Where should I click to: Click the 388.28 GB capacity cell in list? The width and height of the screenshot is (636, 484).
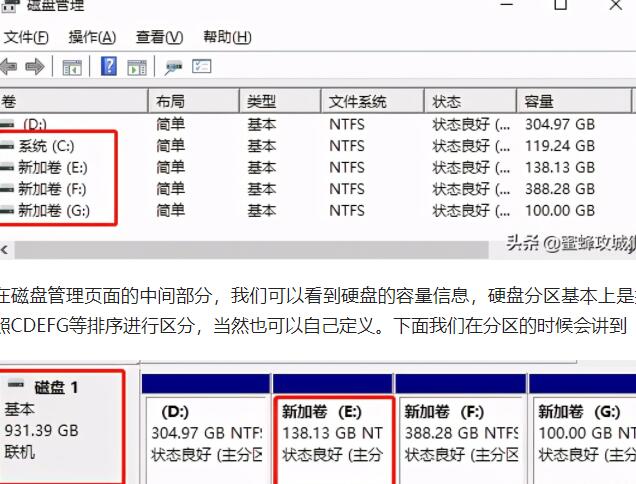pos(560,189)
